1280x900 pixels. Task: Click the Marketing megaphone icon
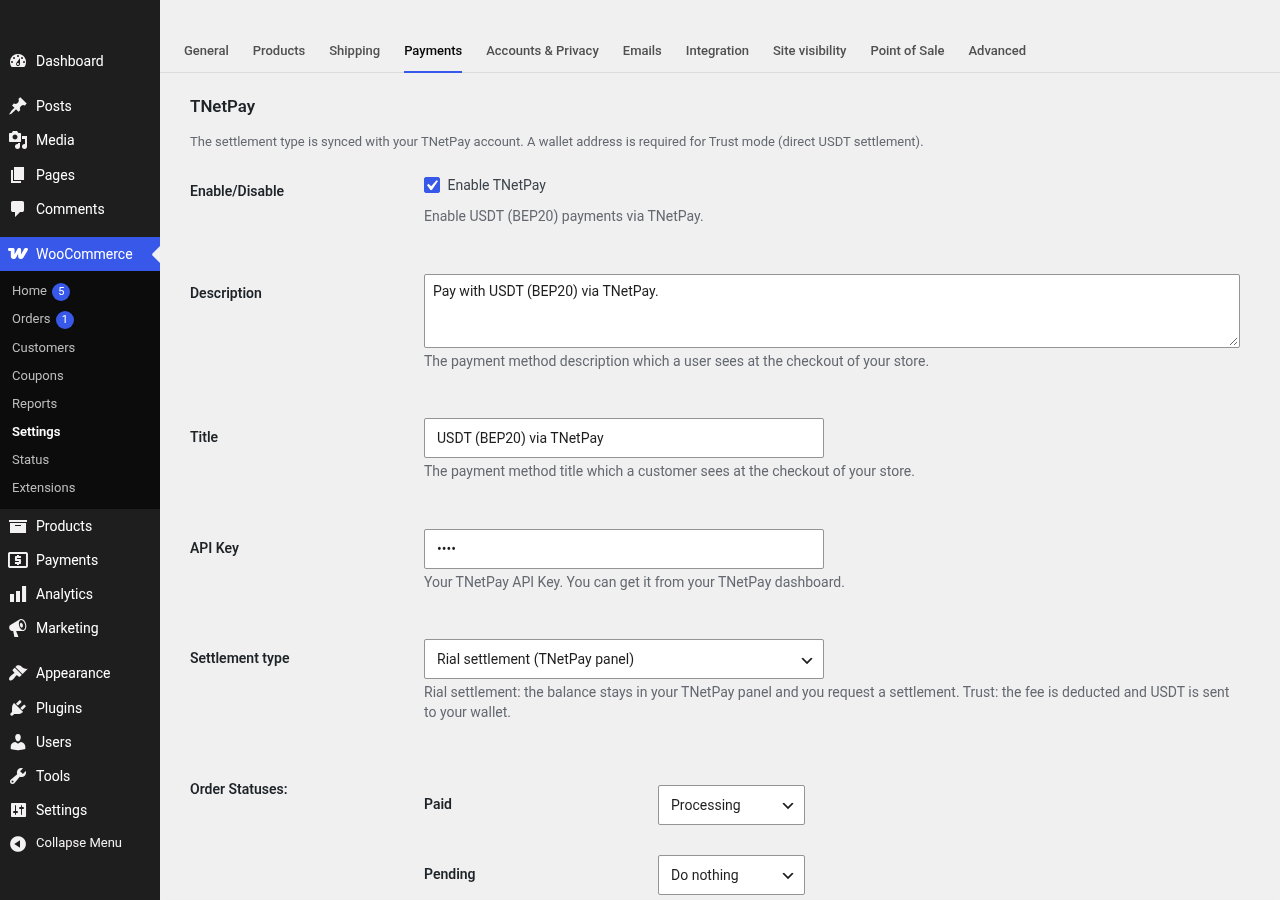click(x=18, y=628)
